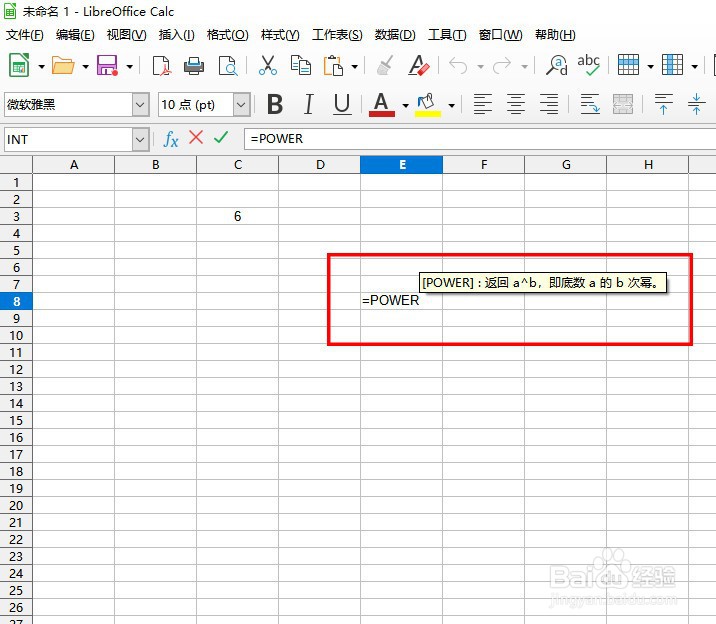Viewport: 716px width, 624px height.
Task: Select column E header
Action: (x=401, y=165)
